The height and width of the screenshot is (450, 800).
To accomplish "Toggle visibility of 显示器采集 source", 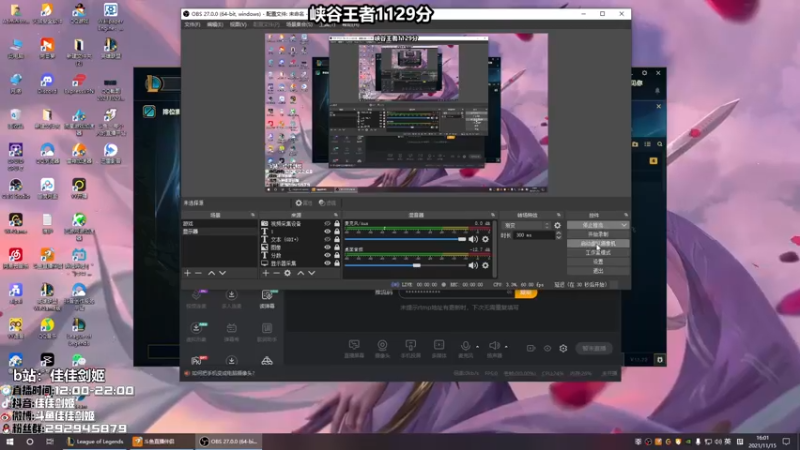I will 327,263.
